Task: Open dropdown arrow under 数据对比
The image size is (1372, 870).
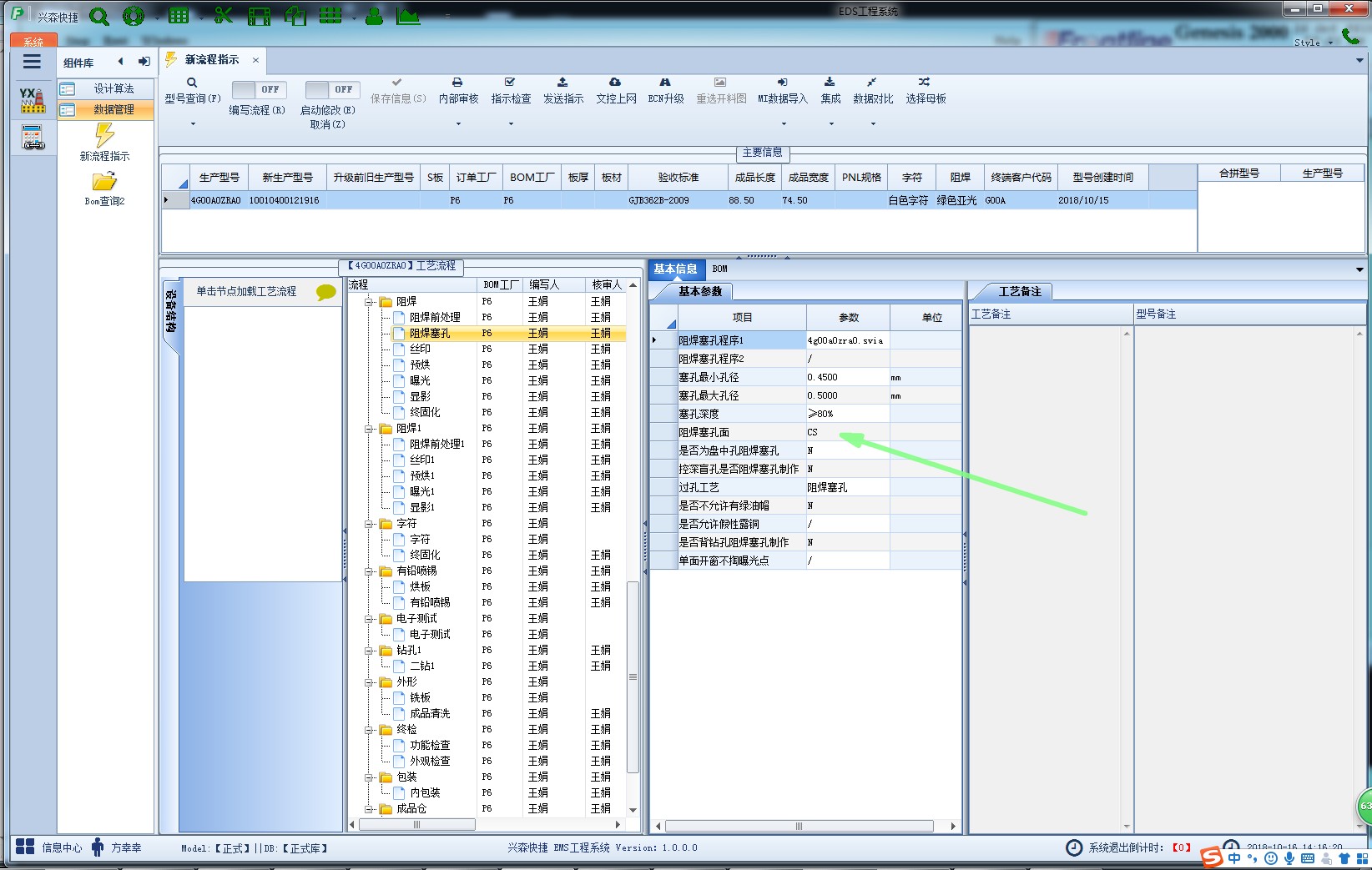Action: coord(873,124)
